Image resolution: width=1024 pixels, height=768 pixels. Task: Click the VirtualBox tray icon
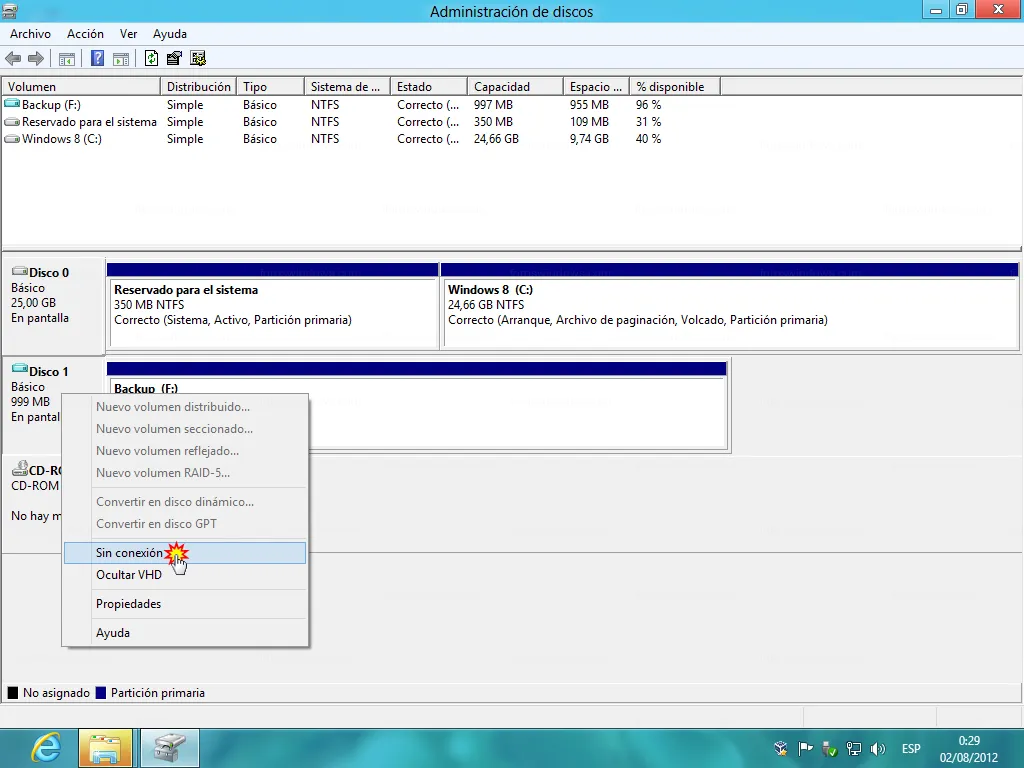(780, 748)
